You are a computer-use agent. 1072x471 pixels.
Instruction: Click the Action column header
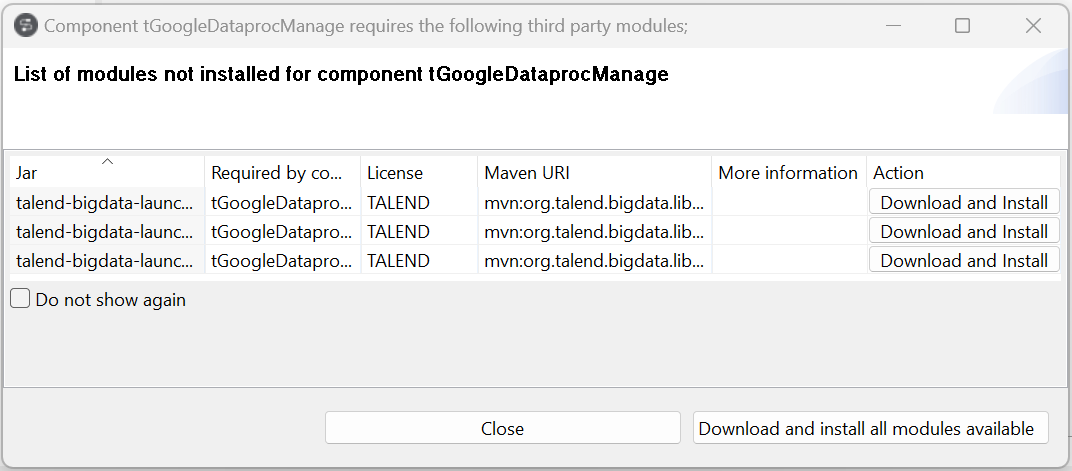pyautogui.click(x=963, y=173)
